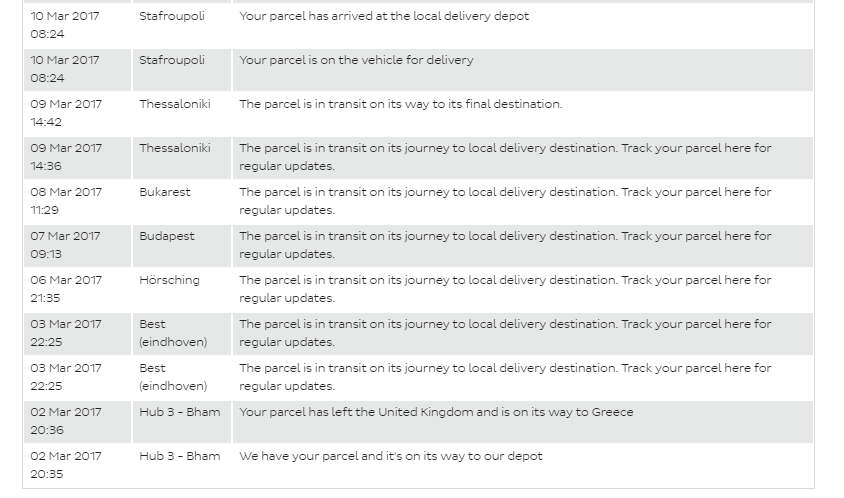Click the 09 Mar 2017 14:36 timestamp
Screen dimensions: 844x498
click(66, 157)
